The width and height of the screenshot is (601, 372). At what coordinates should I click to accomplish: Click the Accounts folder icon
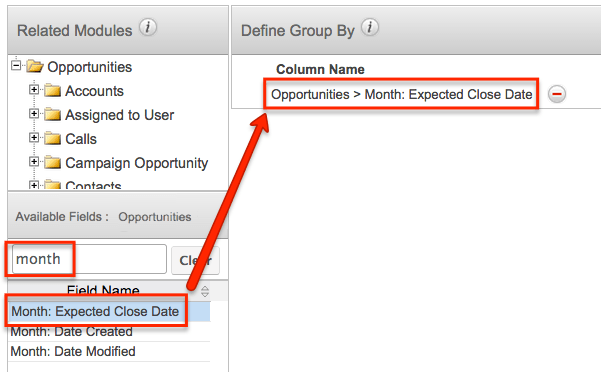coord(53,91)
